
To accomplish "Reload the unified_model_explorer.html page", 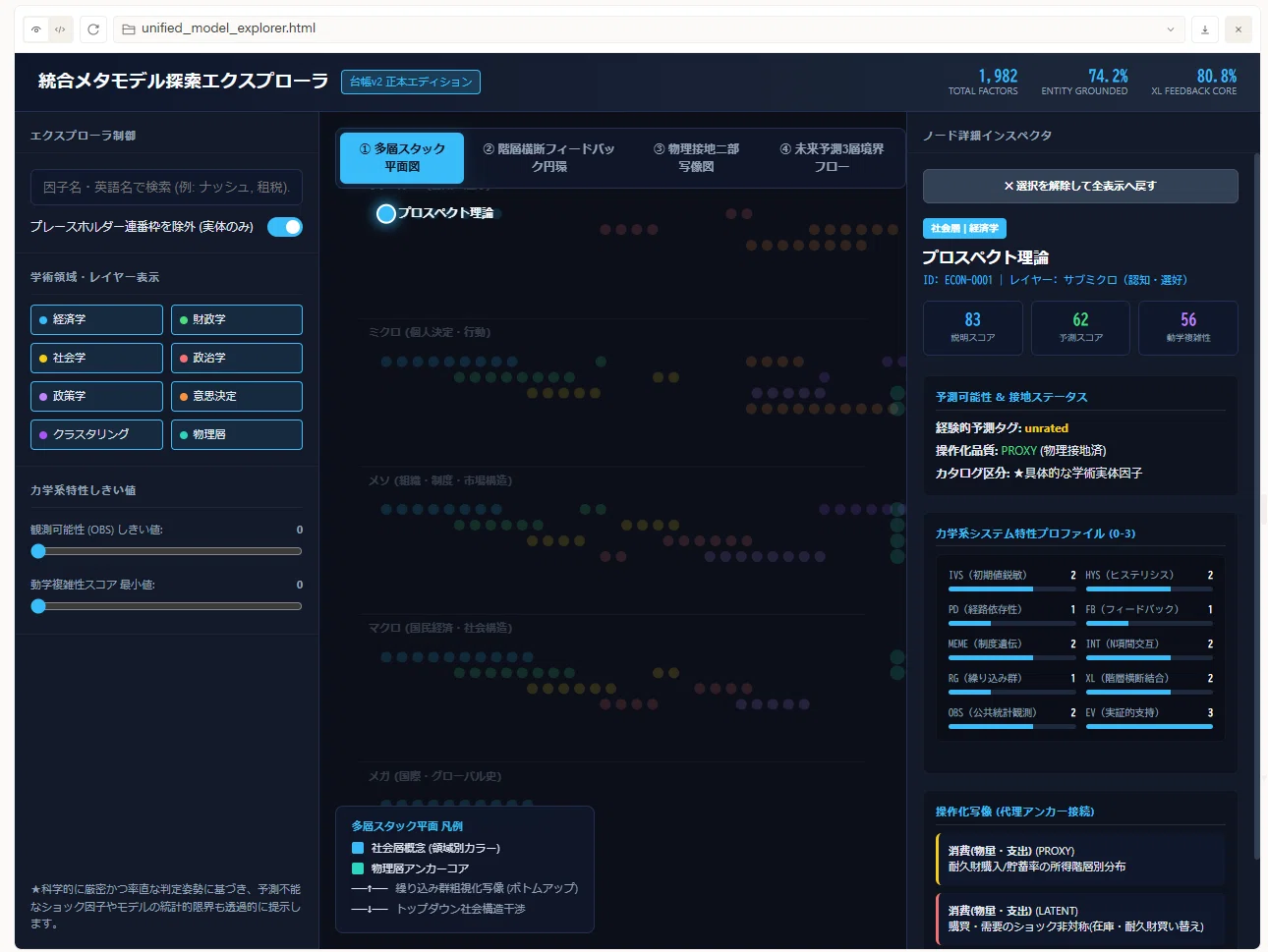I will click(93, 29).
